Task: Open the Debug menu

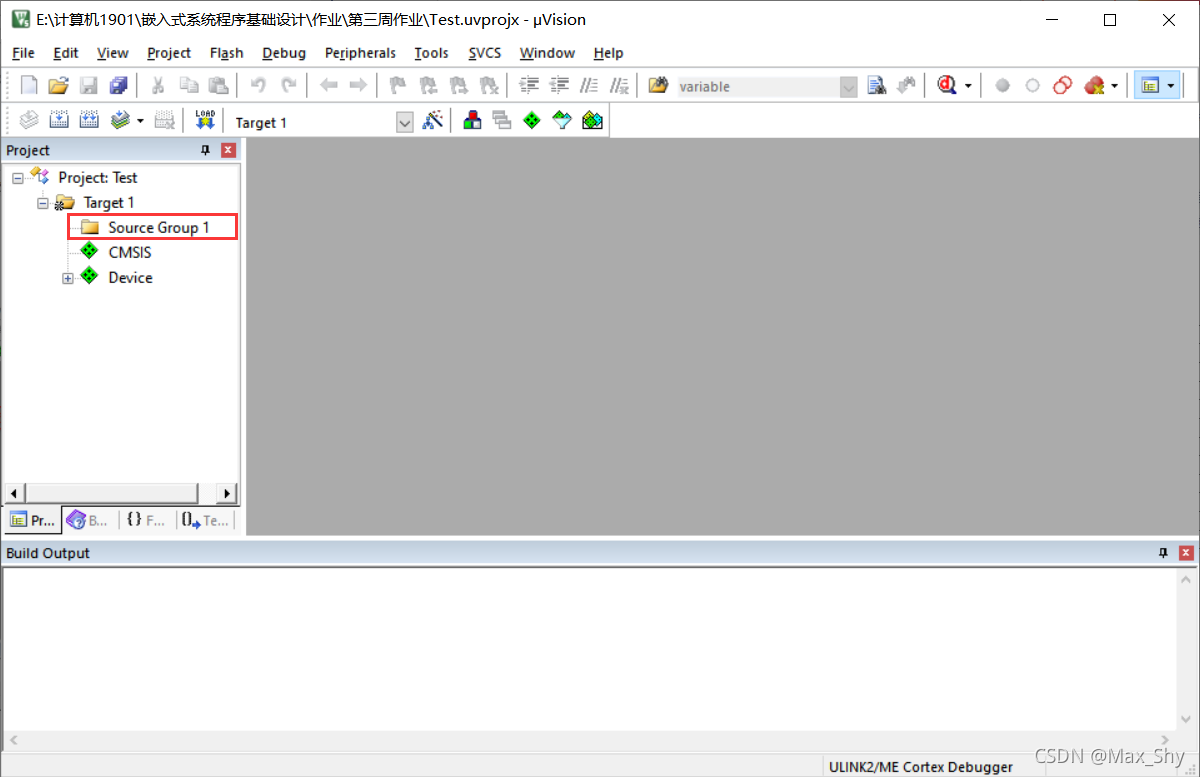Action: coord(284,53)
